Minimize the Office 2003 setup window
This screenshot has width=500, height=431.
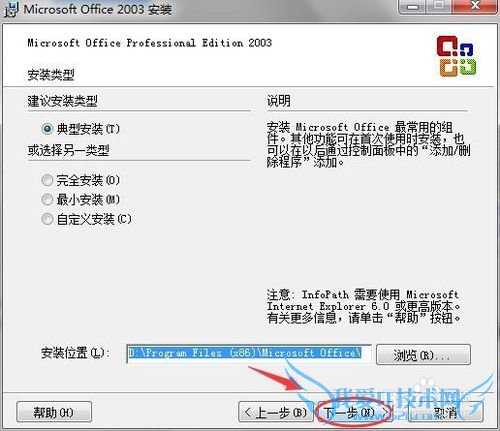point(413,7)
